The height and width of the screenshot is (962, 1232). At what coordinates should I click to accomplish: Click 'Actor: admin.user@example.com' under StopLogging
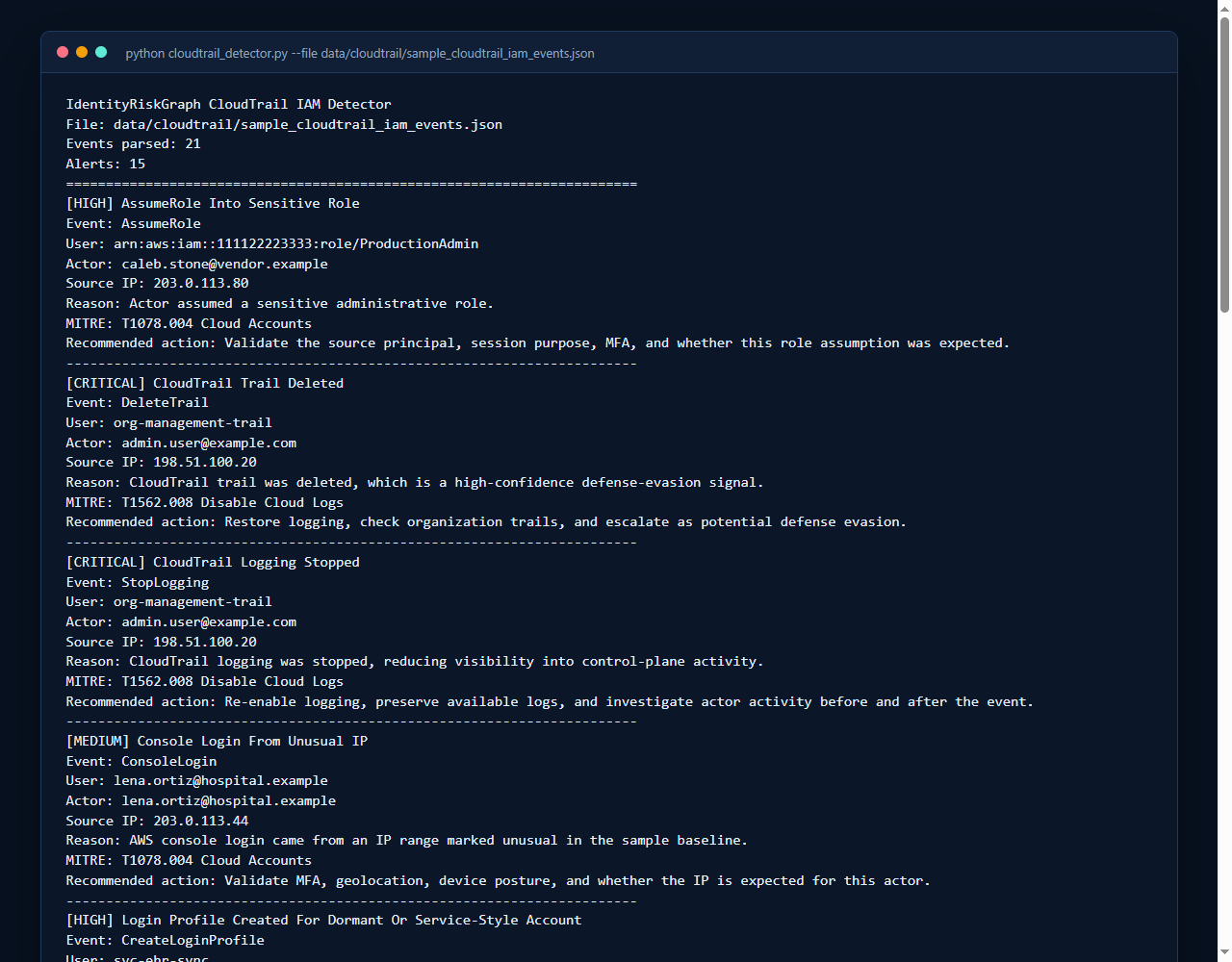[181, 621]
